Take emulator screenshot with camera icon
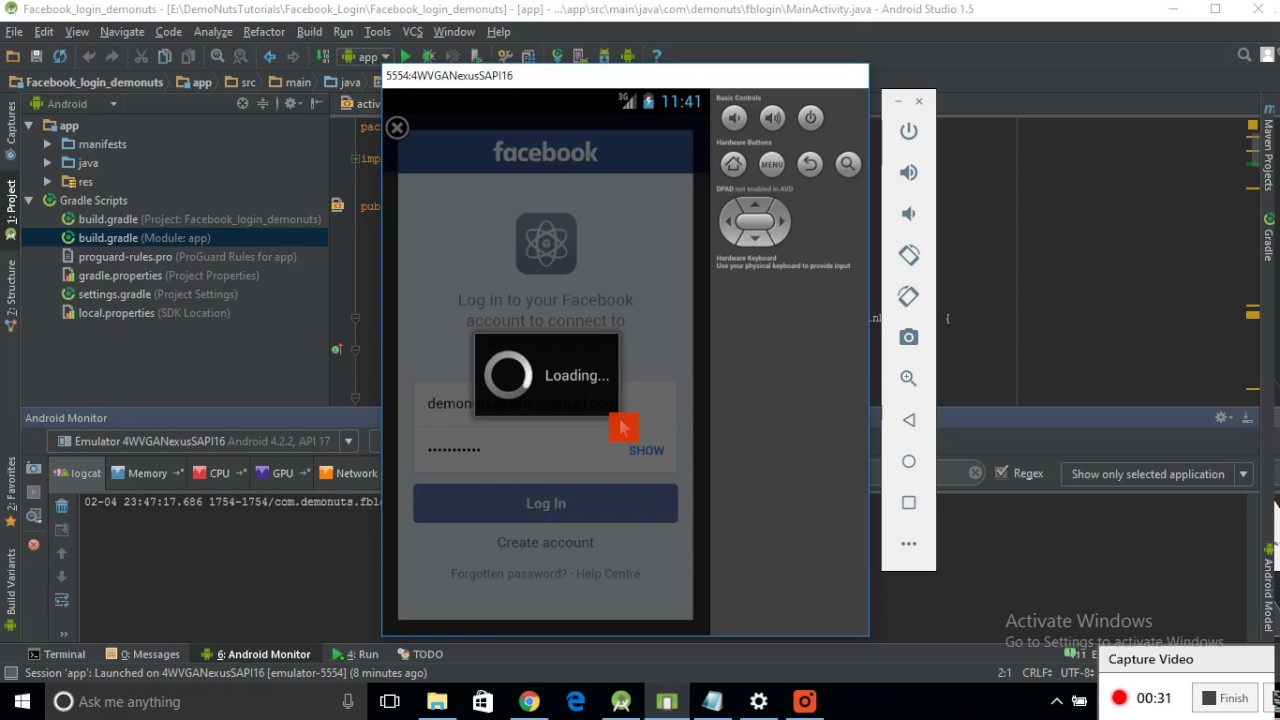The height and width of the screenshot is (720, 1280). [x=908, y=337]
